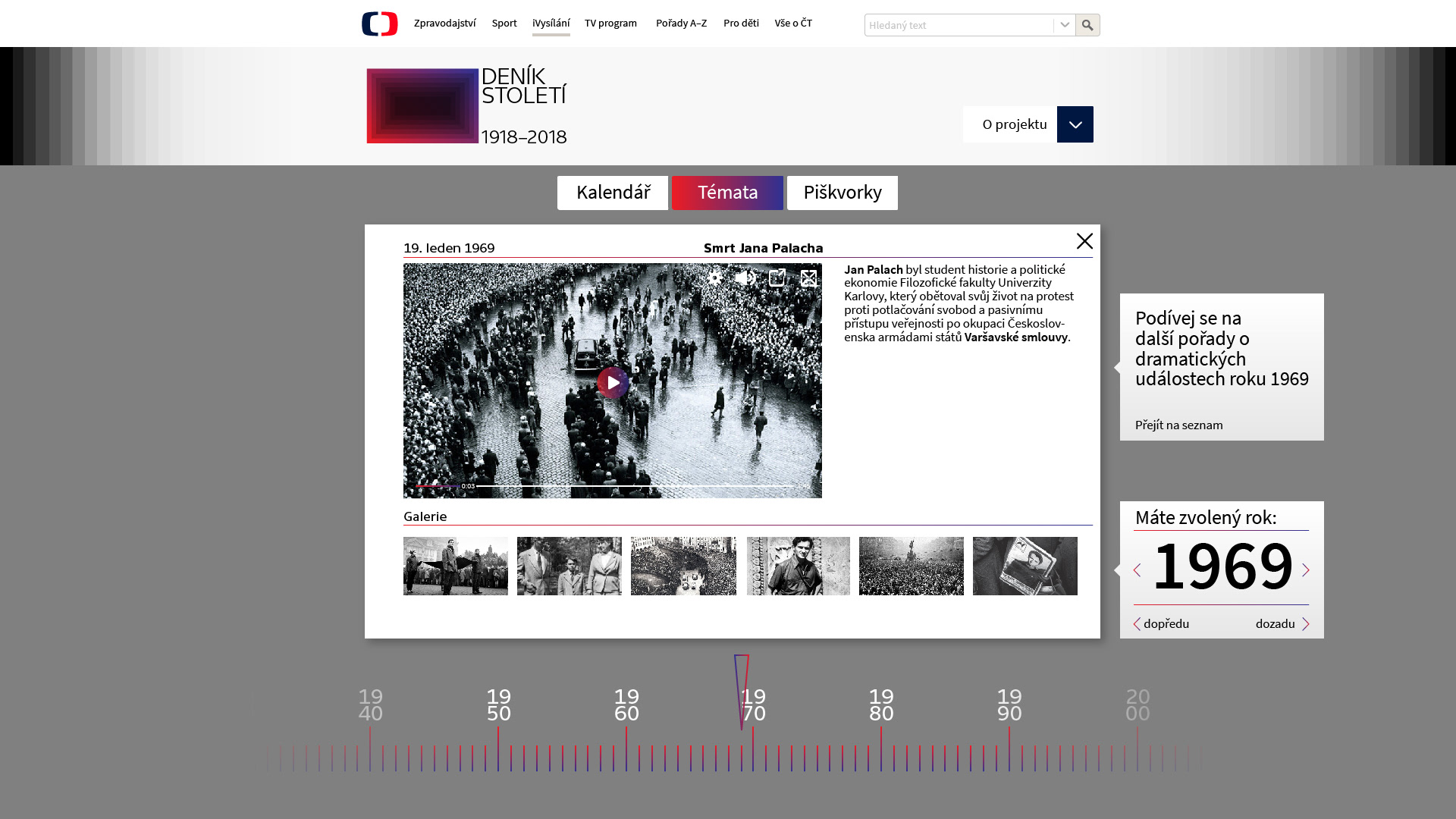1456x819 pixels.
Task: Go to next year with right arrow
Action: click(x=1306, y=570)
